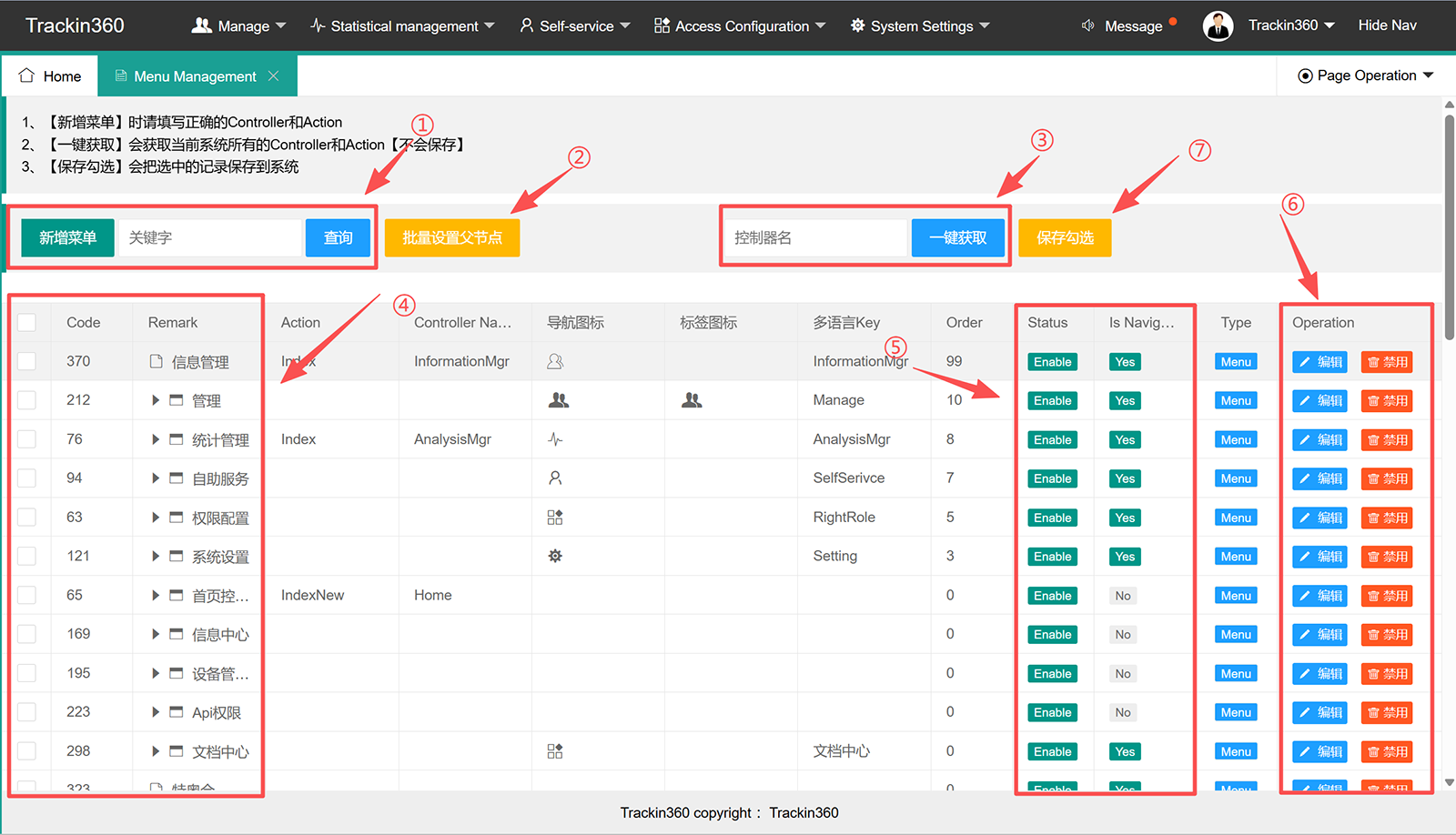Open the Page Operation dropdown
The image size is (1456, 835).
click(1365, 75)
